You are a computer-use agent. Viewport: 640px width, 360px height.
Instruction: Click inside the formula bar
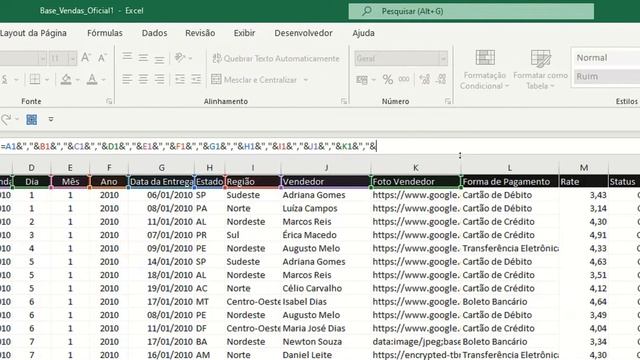[320, 146]
